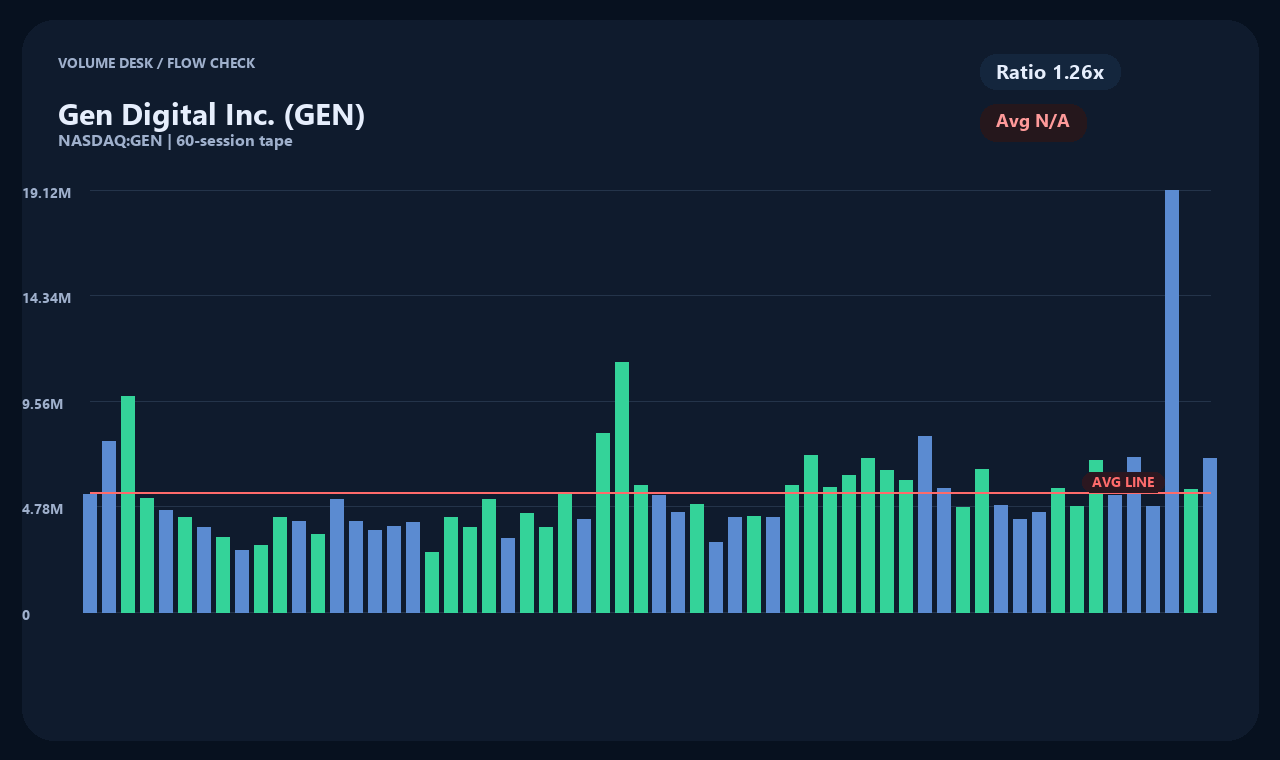Screen dimensions: 1280x760
Task: Click the VOLUME DESK / FLOW CHECK header
Action: pos(157,63)
